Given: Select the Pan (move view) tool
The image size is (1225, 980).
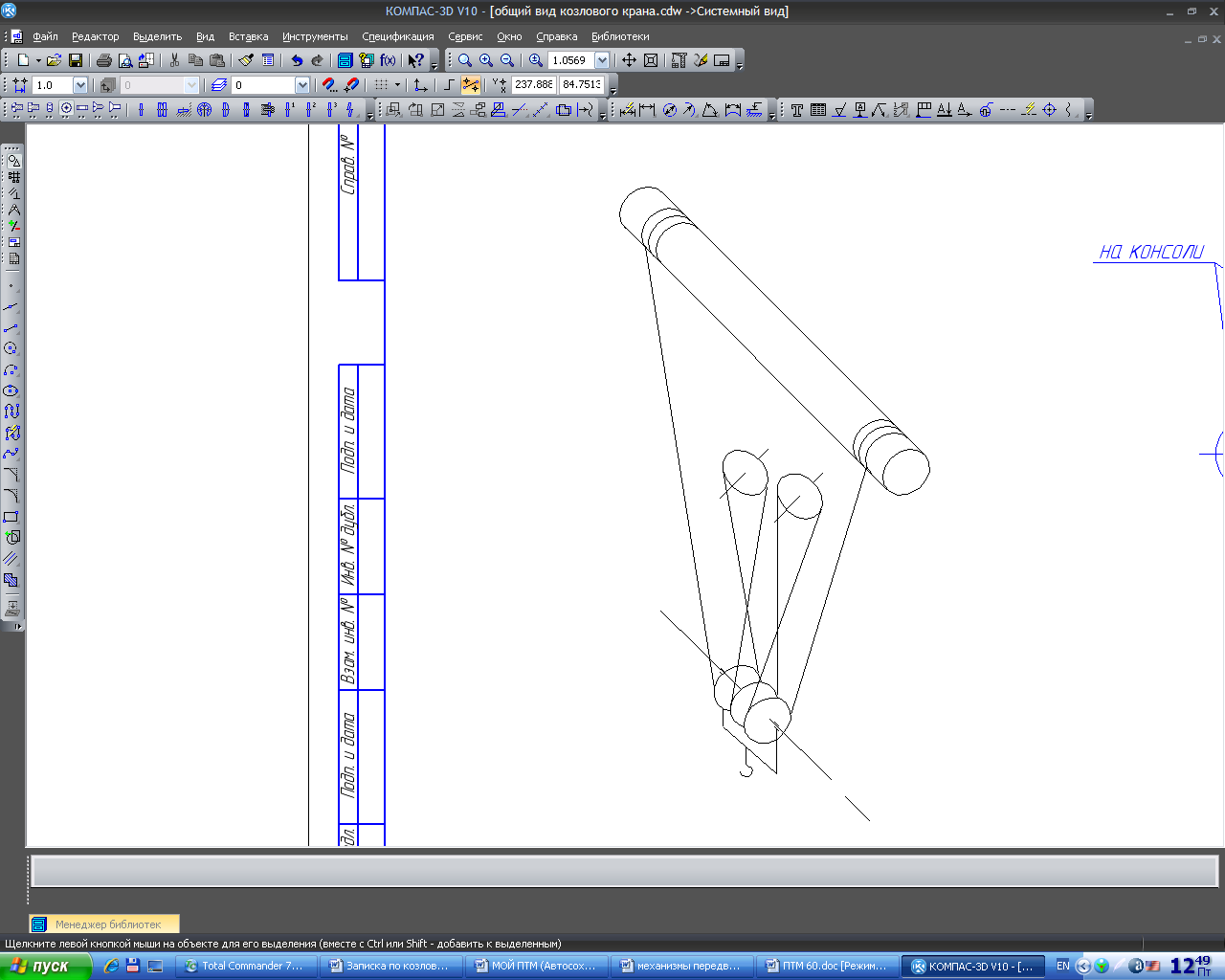Looking at the screenshot, I should pyautogui.click(x=629, y=60).
